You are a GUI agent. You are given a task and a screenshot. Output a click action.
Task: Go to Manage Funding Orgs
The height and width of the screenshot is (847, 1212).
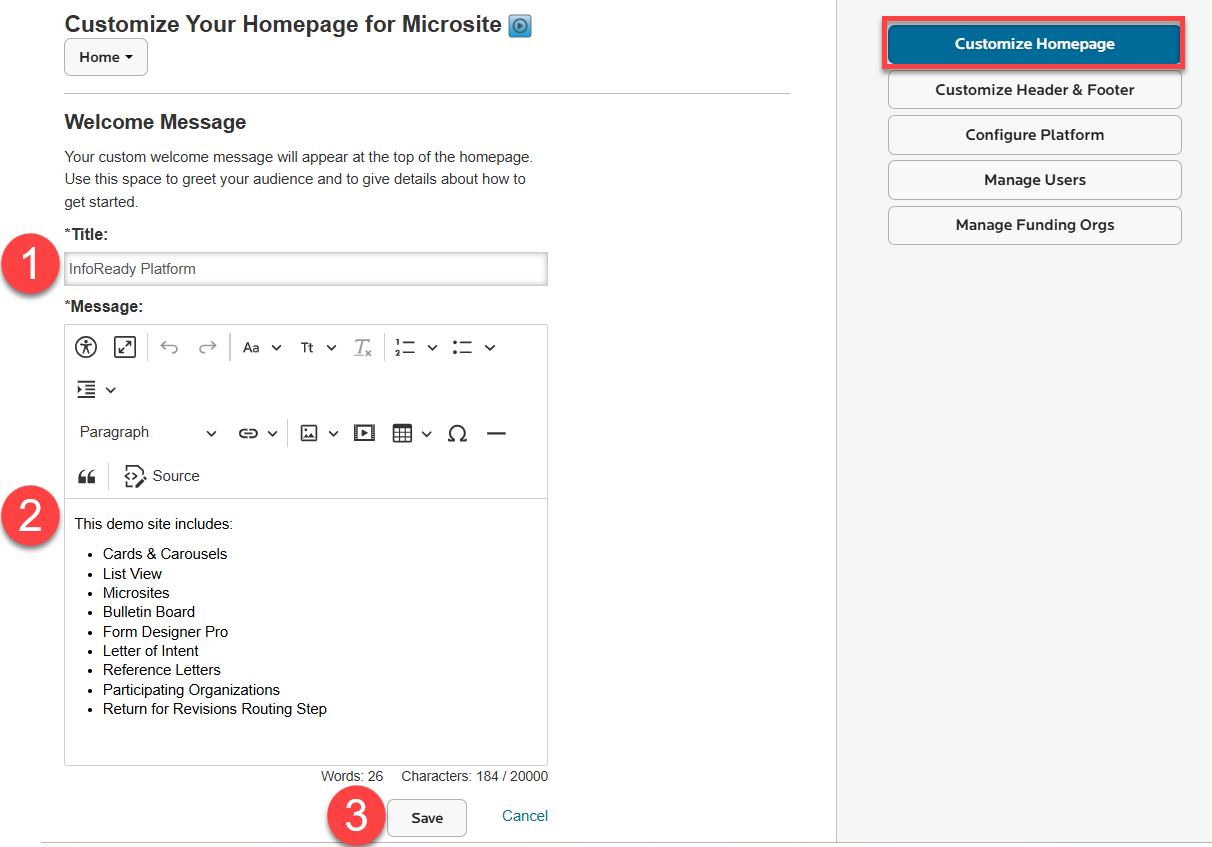(x=1034, y=225)
